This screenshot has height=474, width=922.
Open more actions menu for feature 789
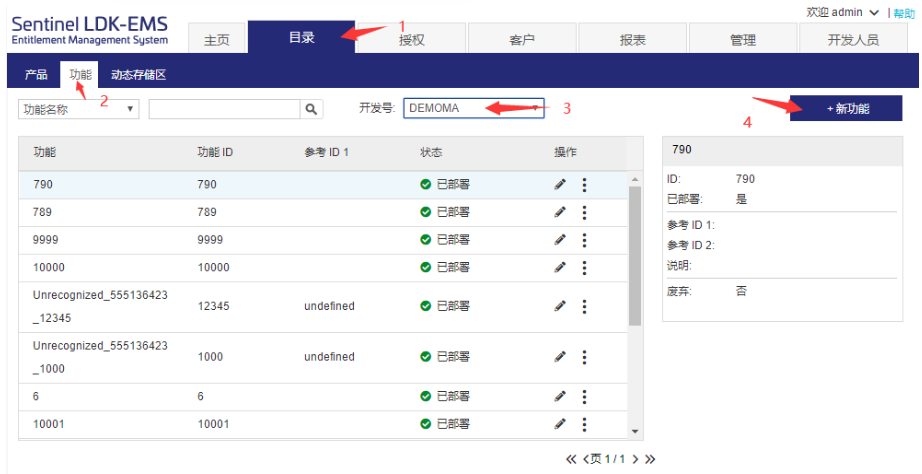tap(584, 212)
